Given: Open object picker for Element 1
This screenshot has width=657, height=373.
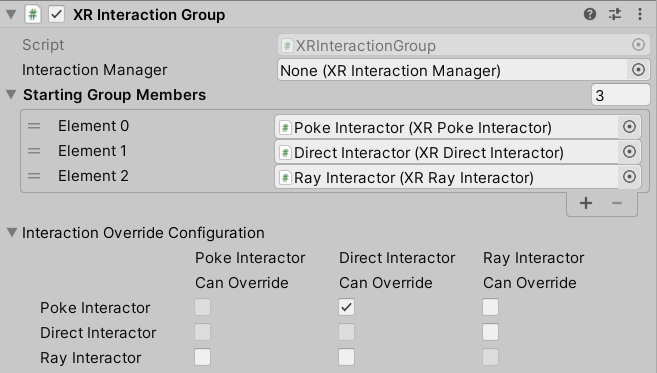Looking at the screenshot, I should pyautogui.click(x=629, y=152).
